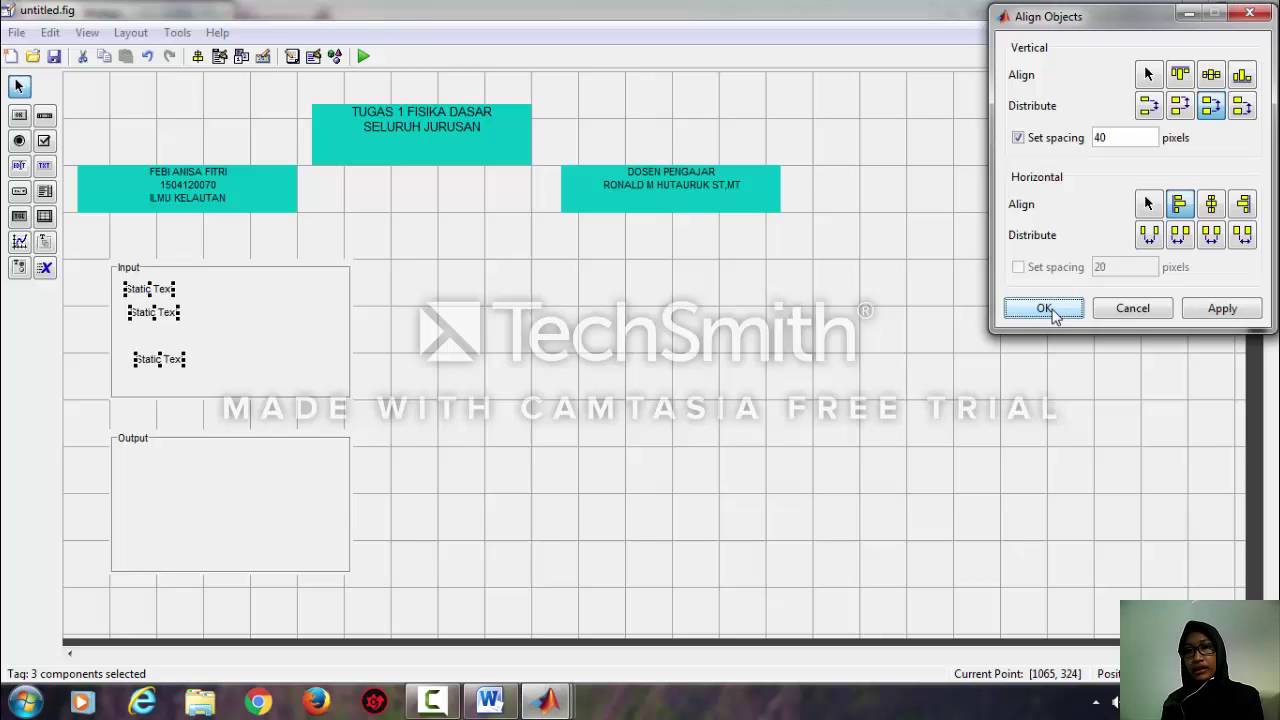Create a new figure with the New icon
Image resolution: width=1280 pixels, height=720 pixels.
click(x=11, y=57)
